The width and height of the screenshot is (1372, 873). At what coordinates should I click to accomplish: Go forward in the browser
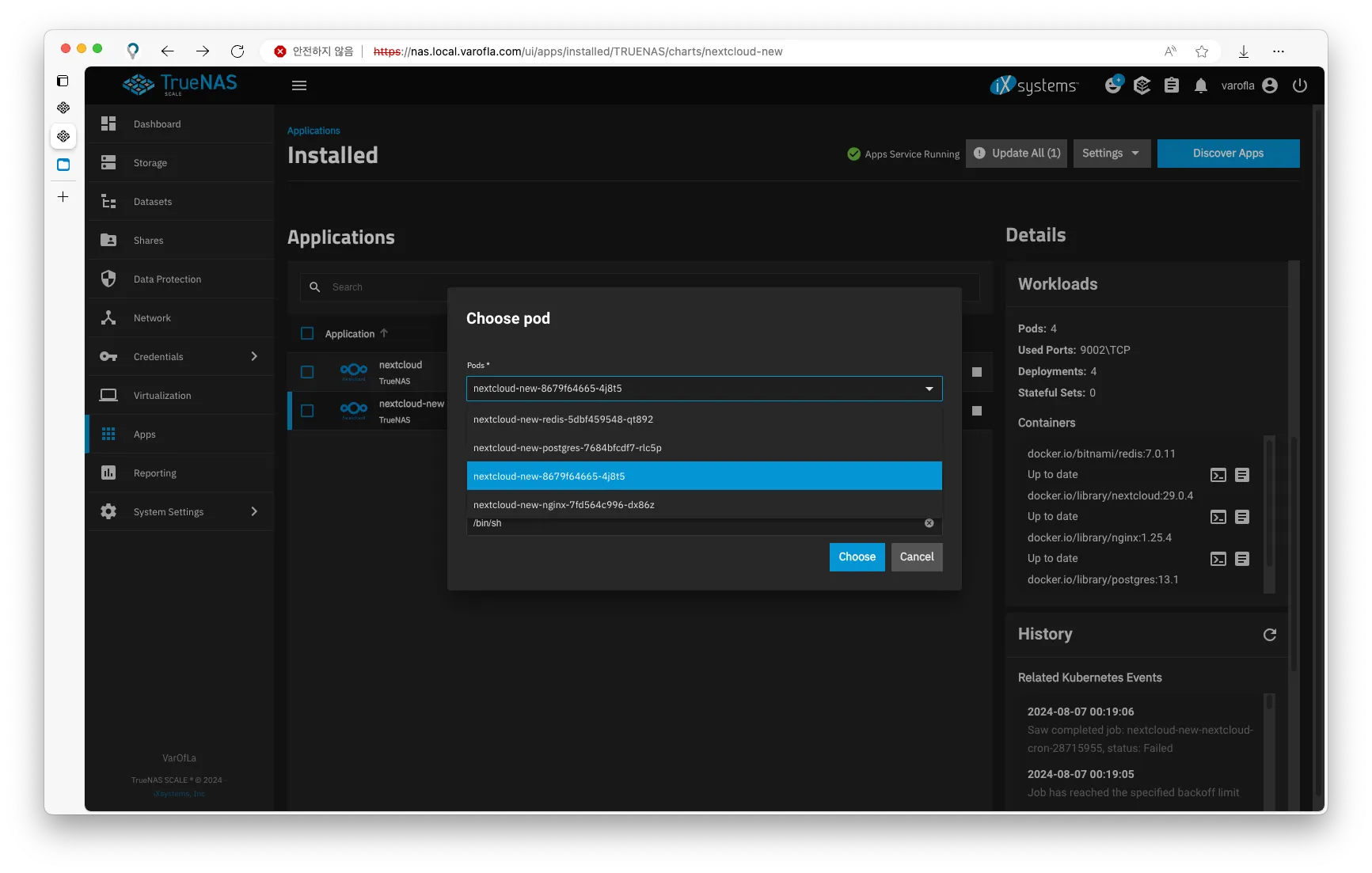(x=203, y=51)
